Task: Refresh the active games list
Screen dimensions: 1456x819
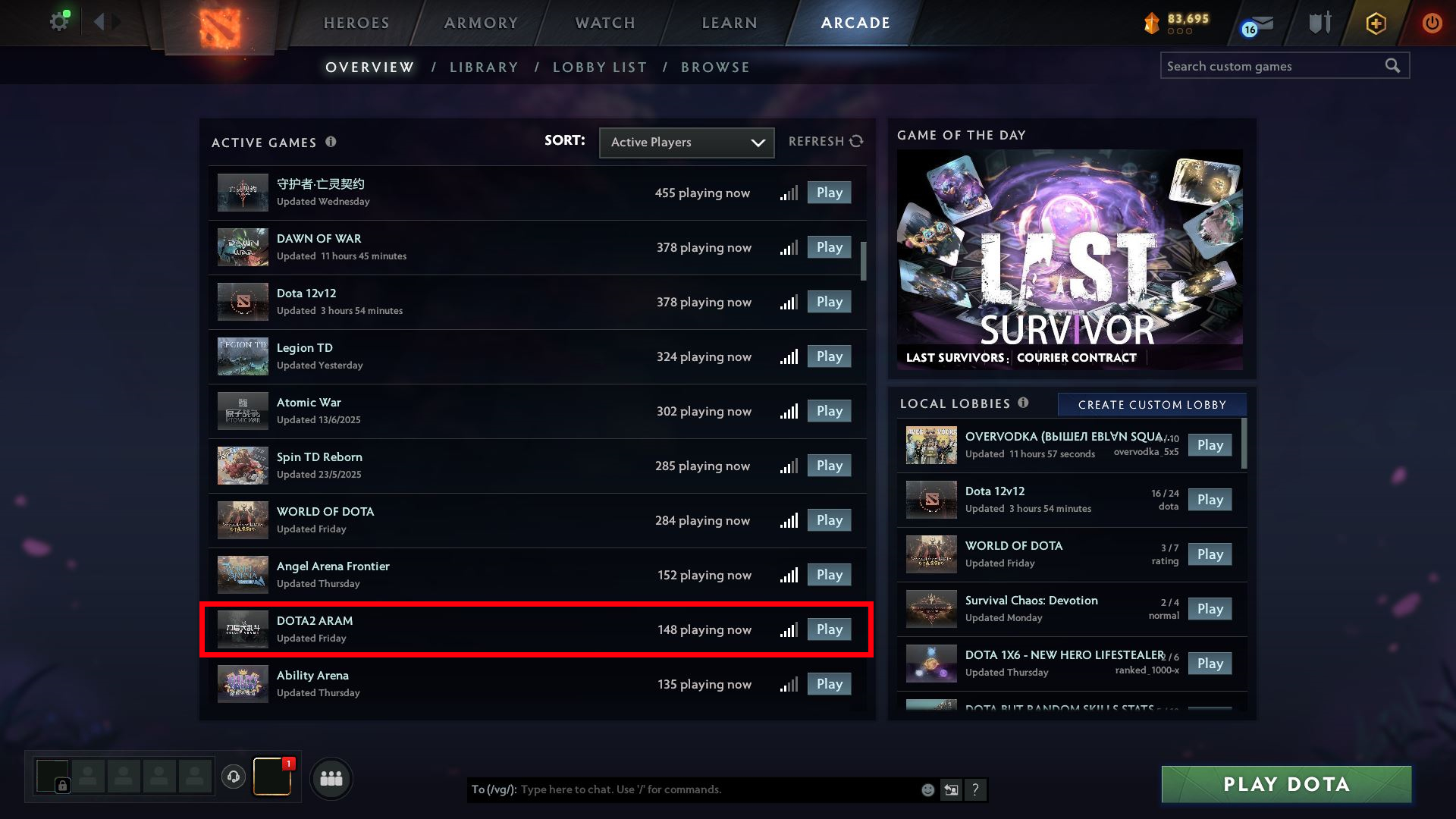Action: (x=826, y=141)
